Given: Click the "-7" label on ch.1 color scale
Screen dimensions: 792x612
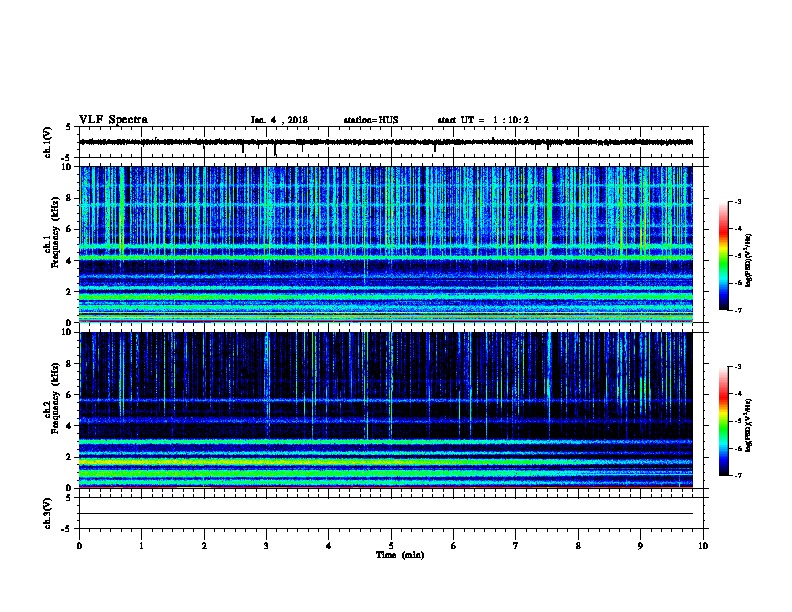Looking at the screenshot, I should pos(738,310).
